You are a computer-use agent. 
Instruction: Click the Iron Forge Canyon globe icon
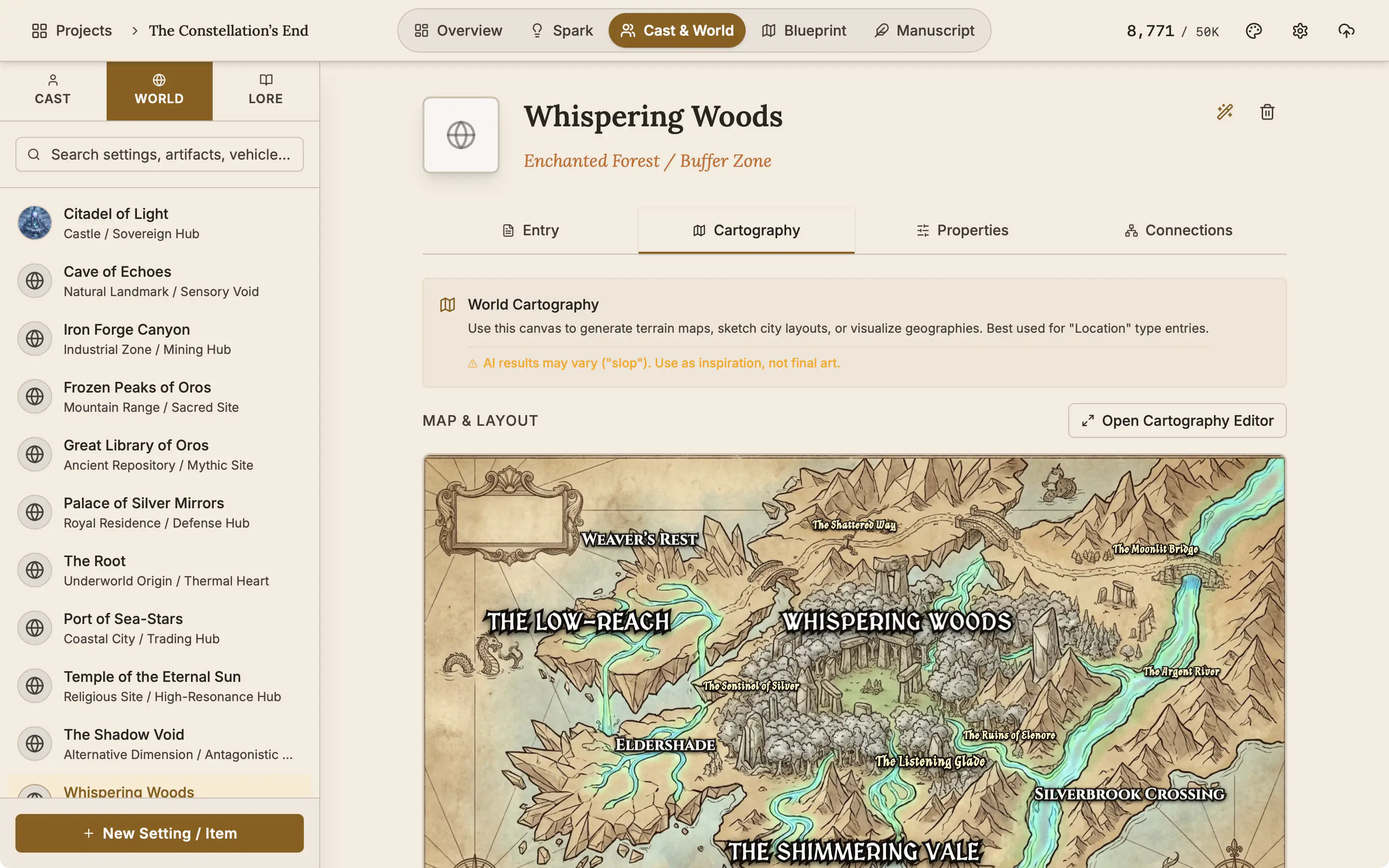[34, 339]
